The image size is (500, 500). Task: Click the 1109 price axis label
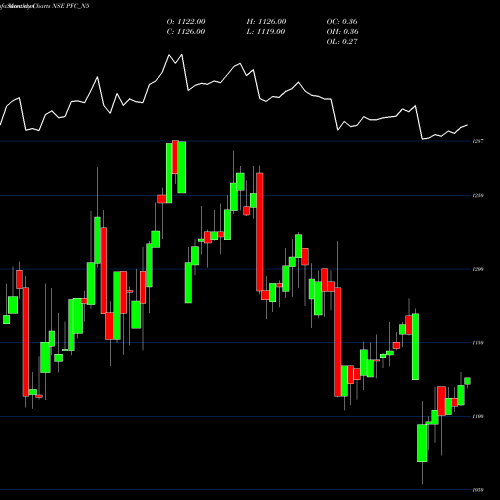click(x=478, y=416)
